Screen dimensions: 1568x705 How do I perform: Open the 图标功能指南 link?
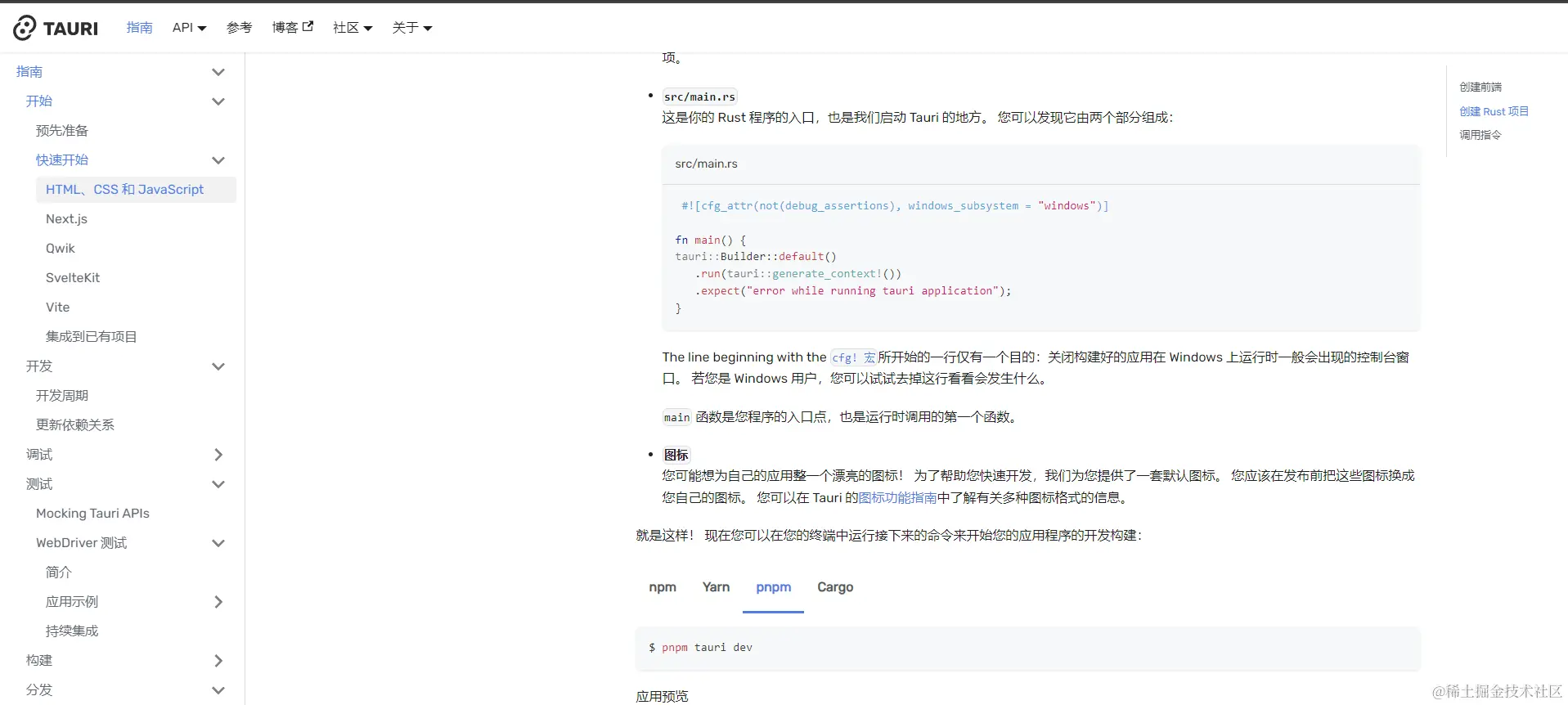pyautogui.click(x=897, y=497)
